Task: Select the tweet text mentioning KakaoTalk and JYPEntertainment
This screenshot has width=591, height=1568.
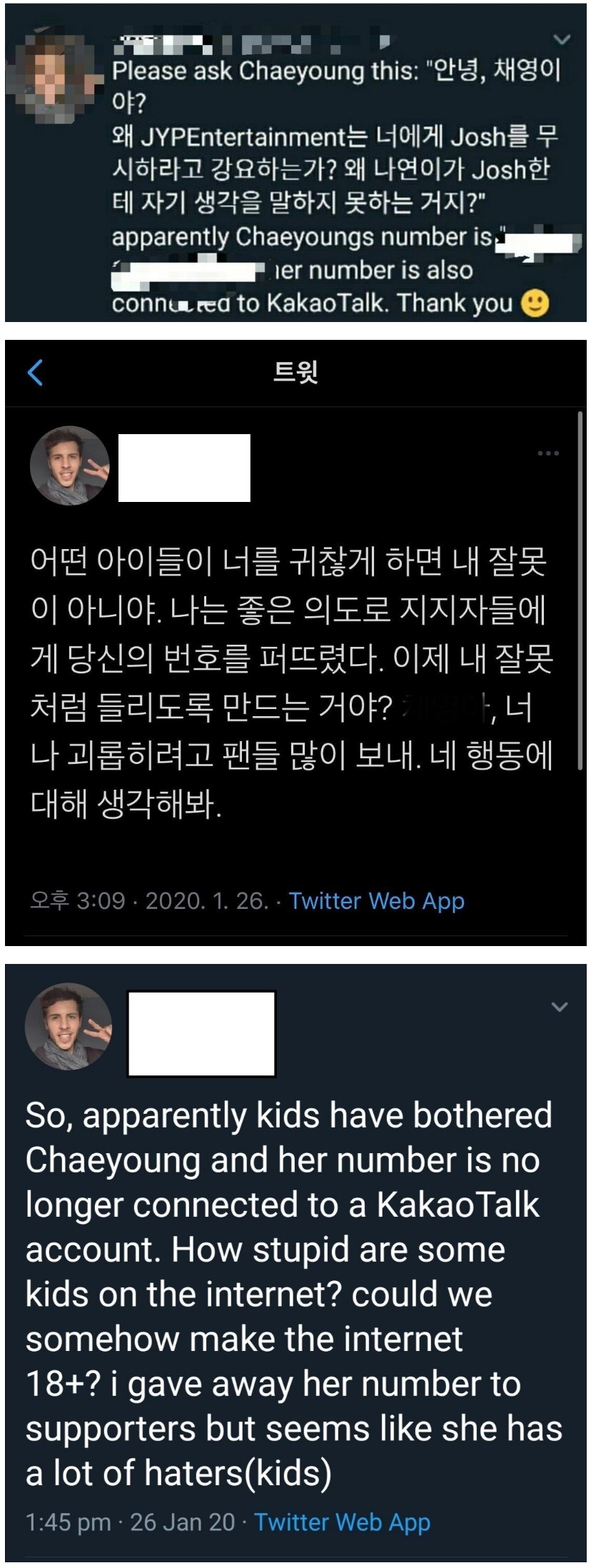Action: (336, 186)
